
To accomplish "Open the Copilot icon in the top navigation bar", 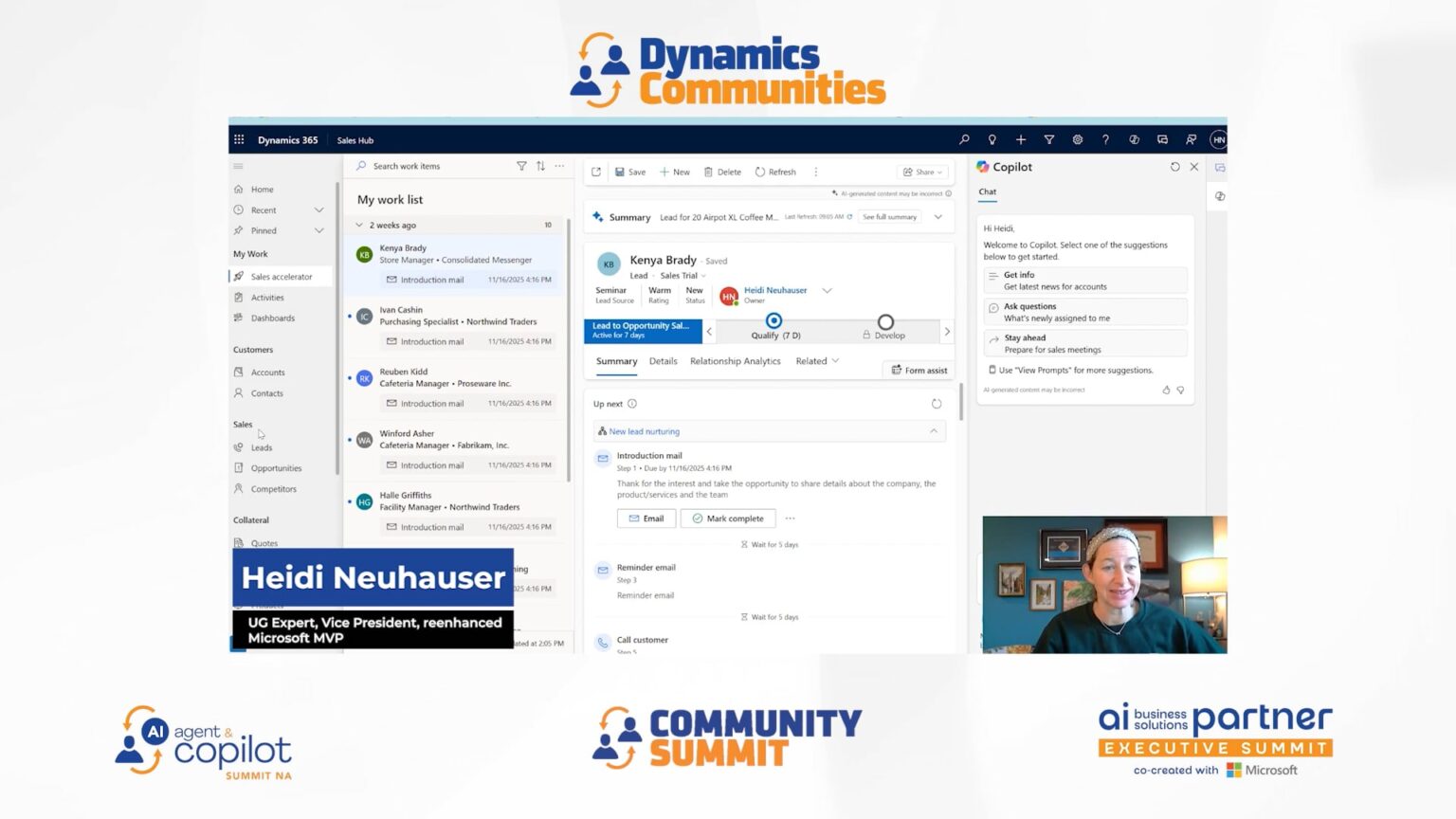I will pyautogui.click(x=1135, y=139).
